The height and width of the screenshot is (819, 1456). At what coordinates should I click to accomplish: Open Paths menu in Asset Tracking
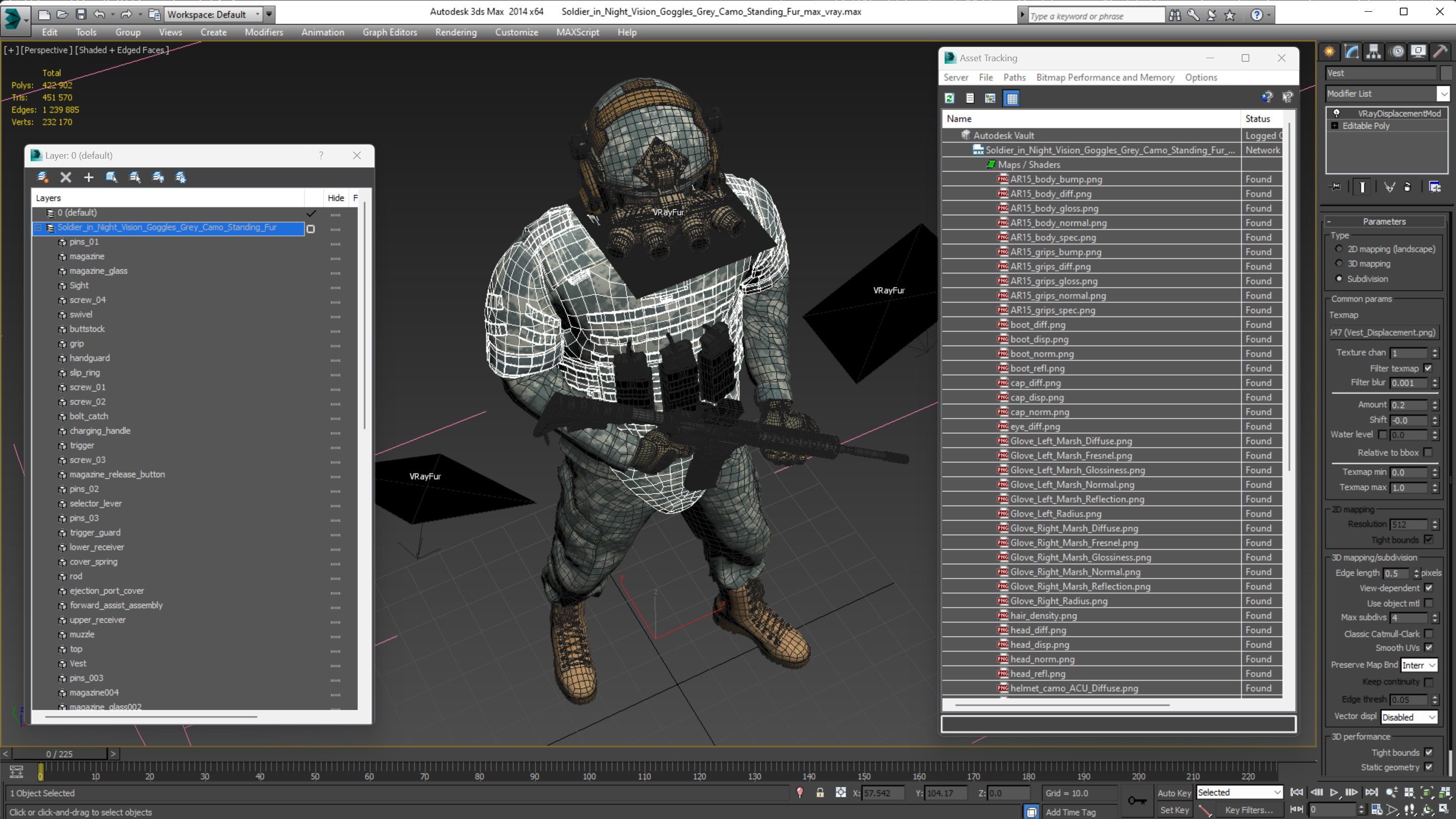(1015, 78)
